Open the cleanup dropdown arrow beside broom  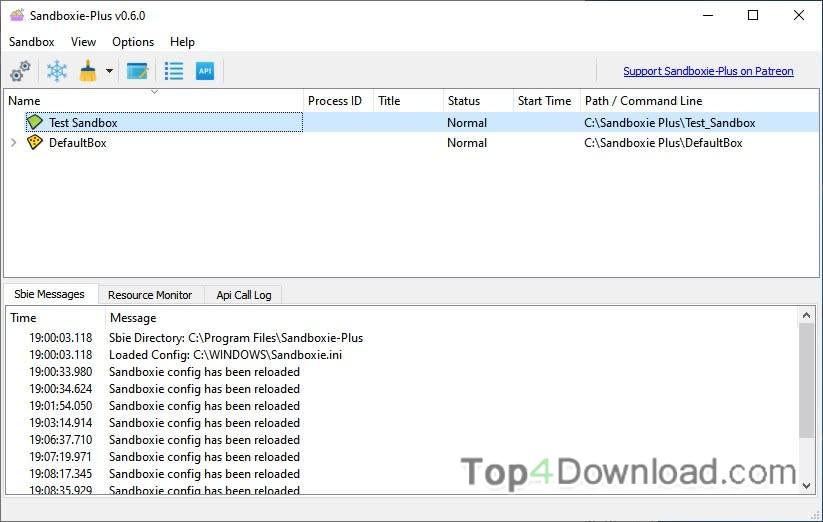tap(109, 71)
